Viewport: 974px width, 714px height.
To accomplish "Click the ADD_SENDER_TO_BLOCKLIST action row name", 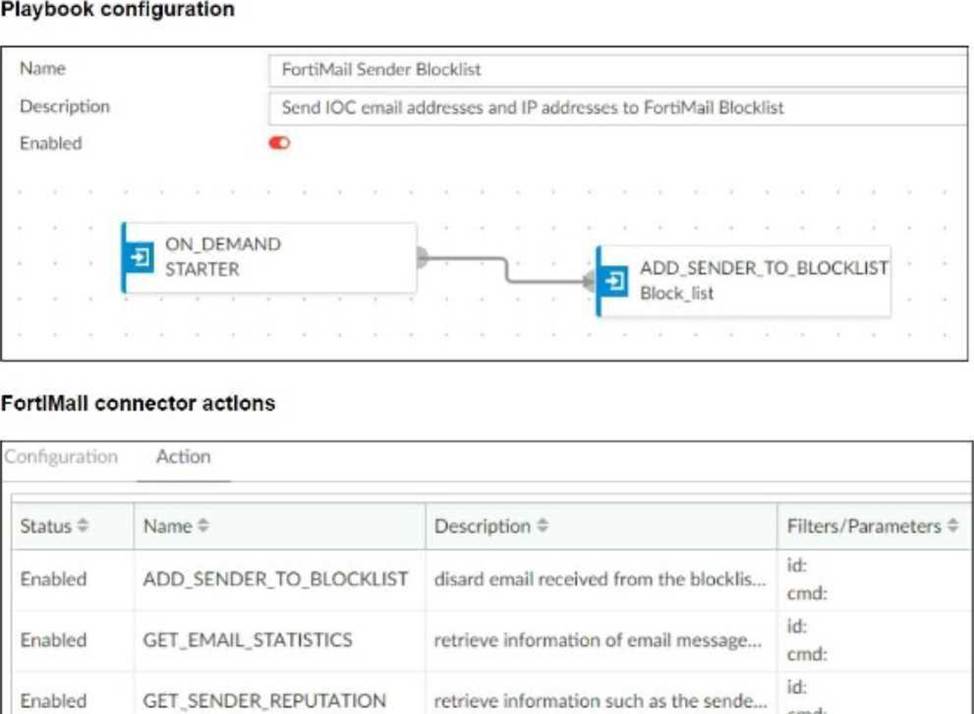I will click(275, 579).
